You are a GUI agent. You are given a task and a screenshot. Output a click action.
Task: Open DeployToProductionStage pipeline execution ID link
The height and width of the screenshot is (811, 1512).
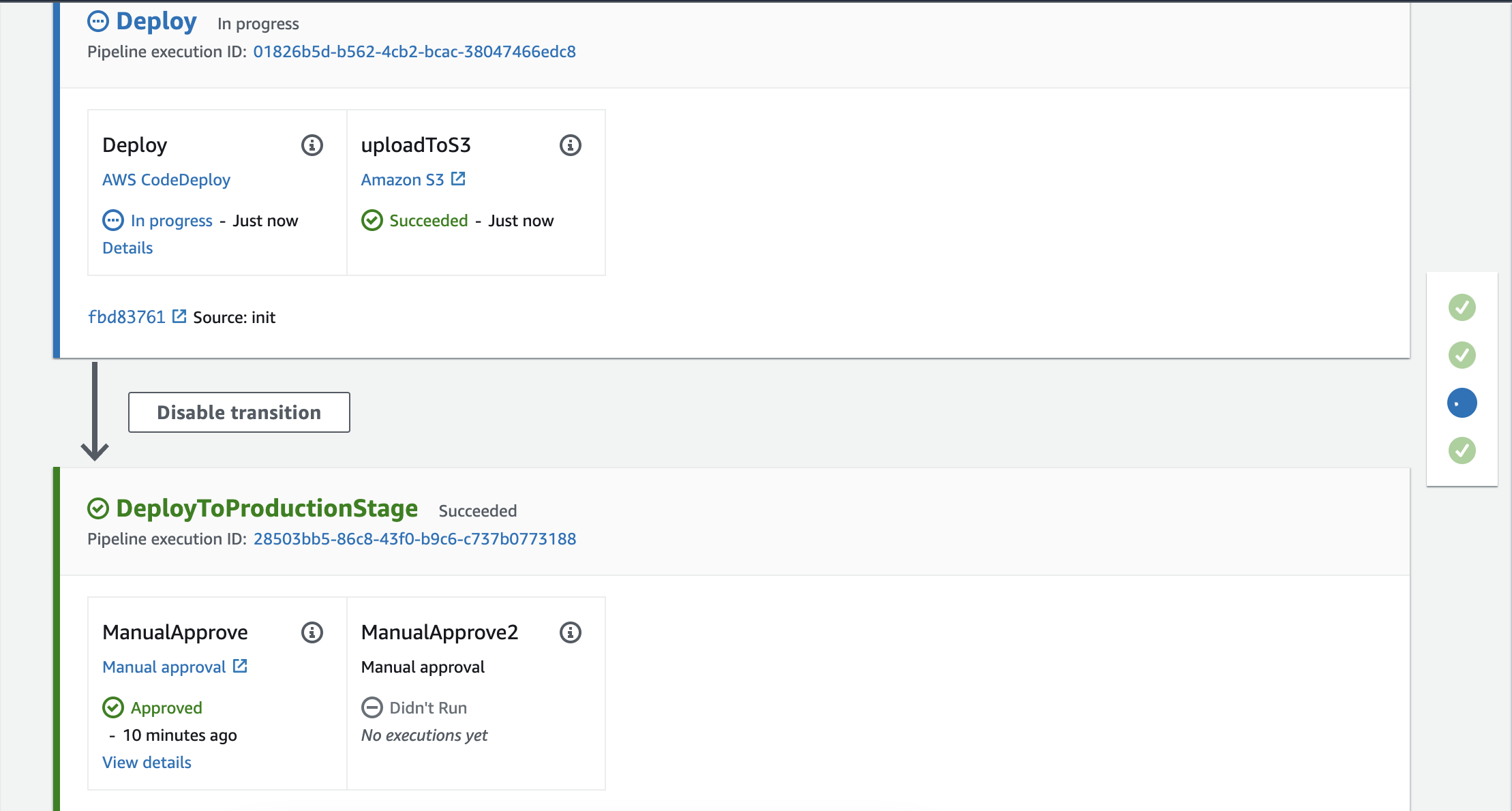pos(414,539)
